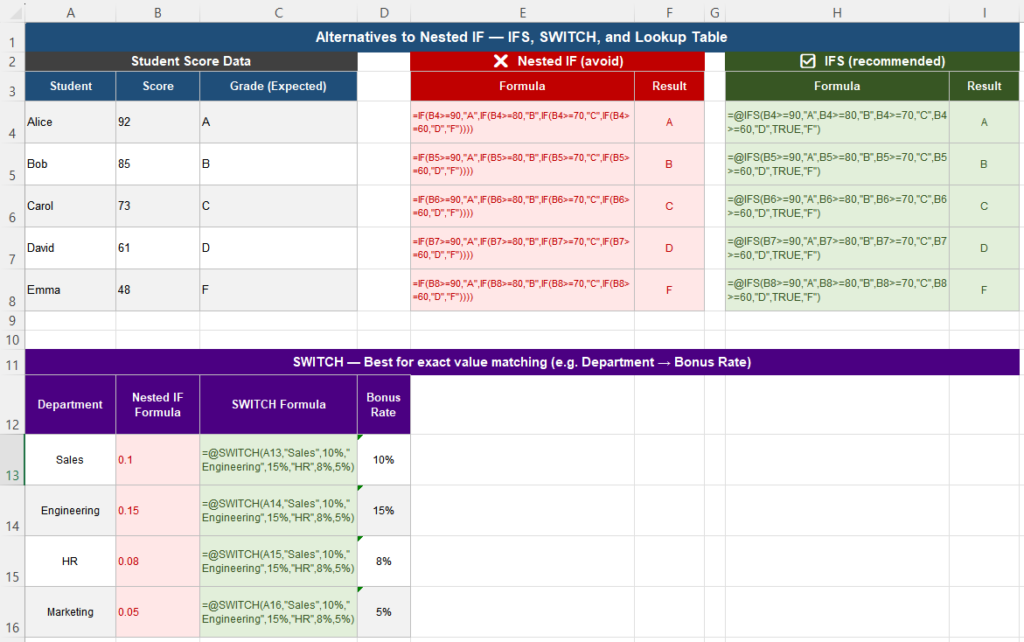Click the 'Student Score Data' header
Viewport: 1024px width, 642px height.
point(191,61)
